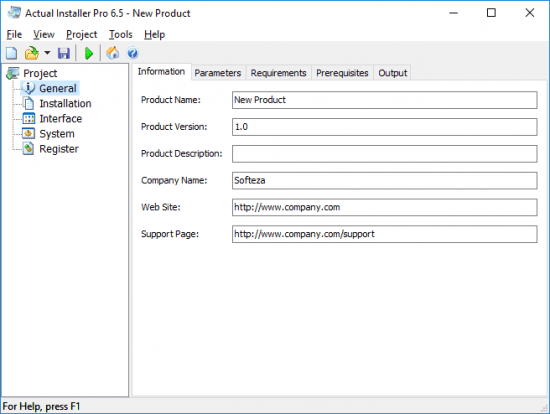Image resolution: width=550 pixels, height=414 pixels.
Task: Expand the Open project dropdown arrow
Action: (x=47, y=53)
